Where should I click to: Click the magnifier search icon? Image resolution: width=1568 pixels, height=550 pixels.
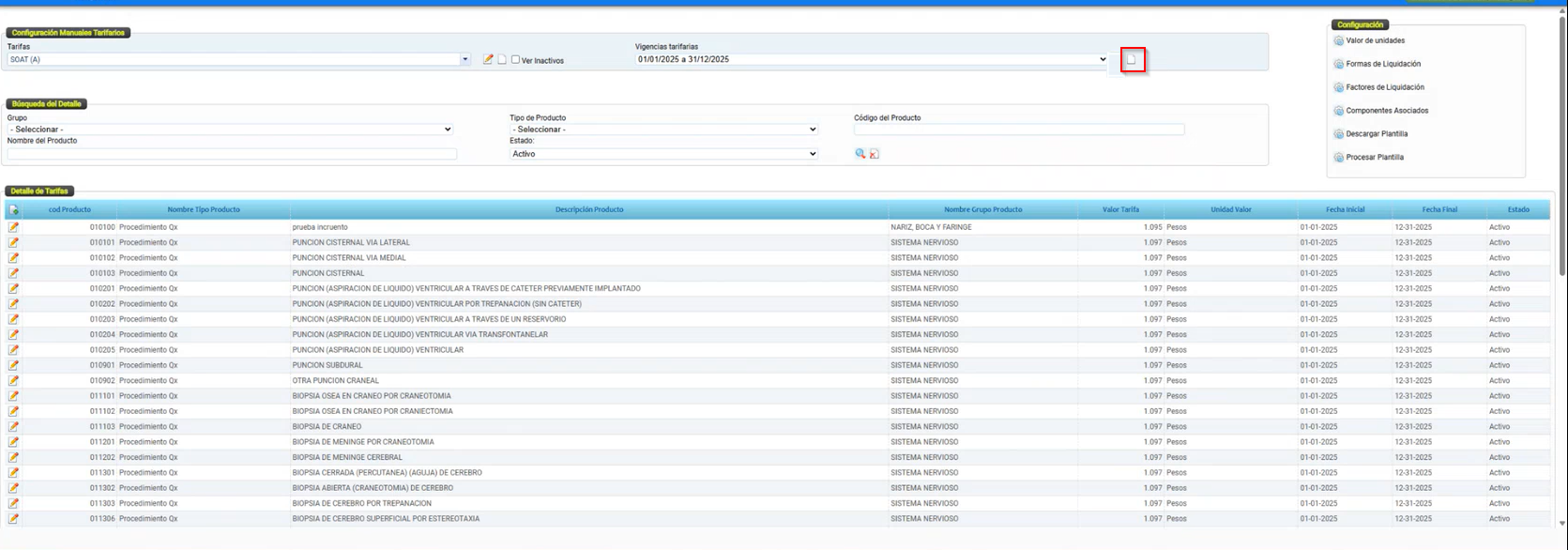pyautogui.click(x=860, y=154)
